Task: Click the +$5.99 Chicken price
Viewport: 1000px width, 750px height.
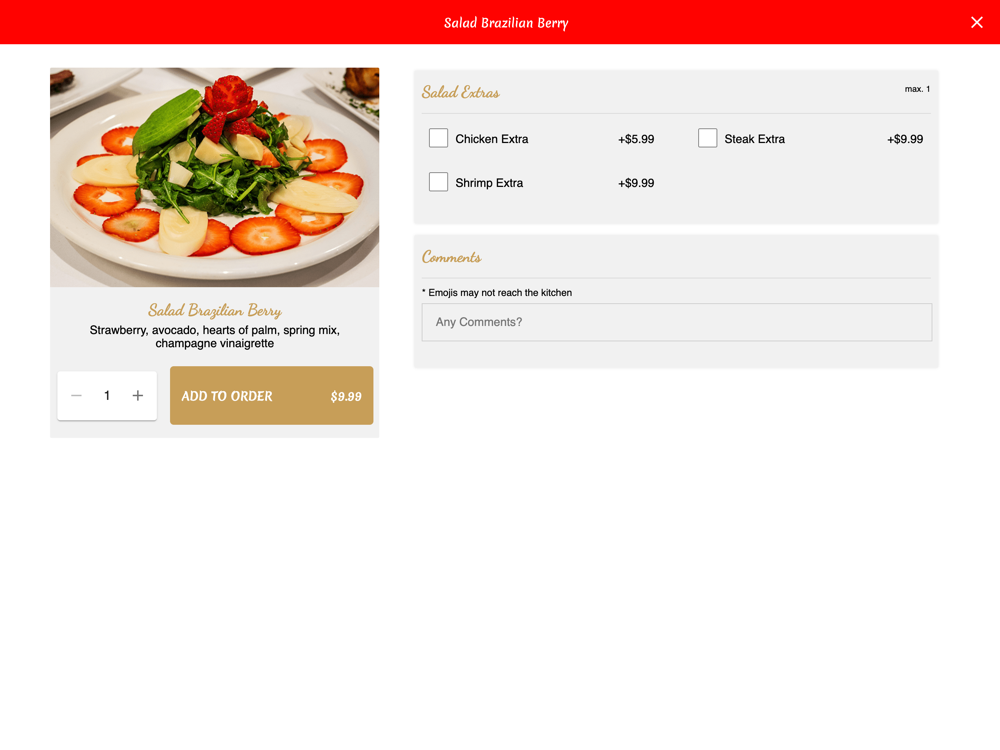Action: click(636, 139)
